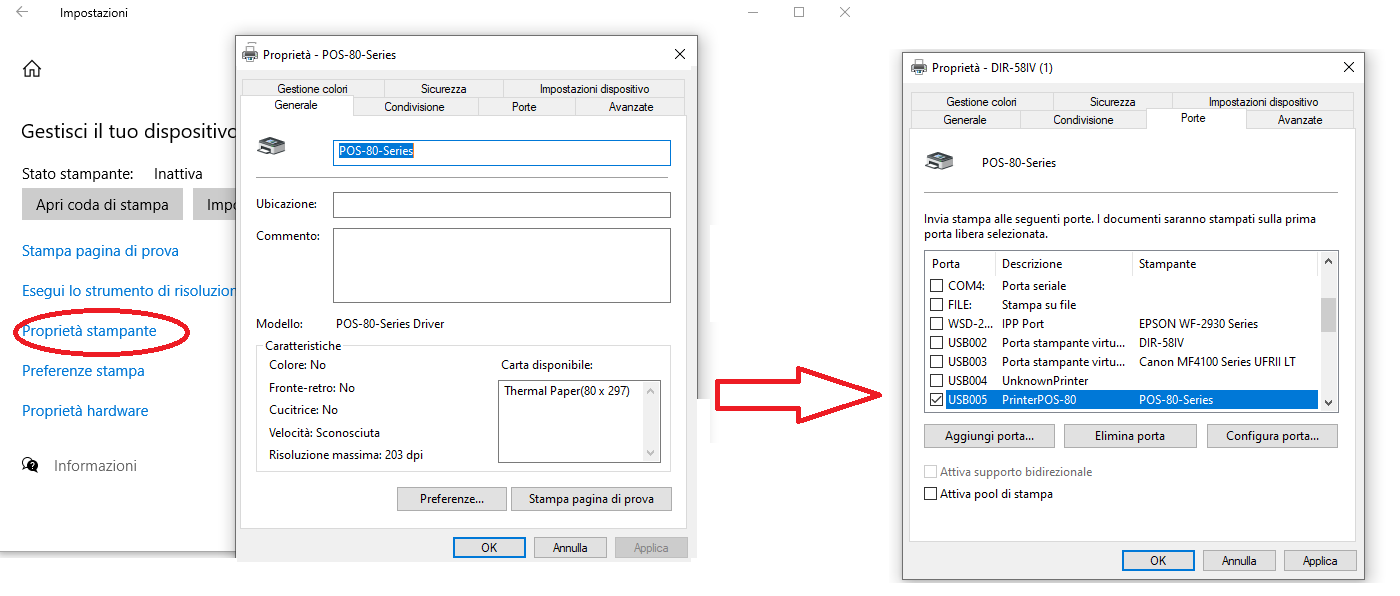Click Stampa pagina di prova button
Screen dimensions: 1400x596
coord(591,498)
